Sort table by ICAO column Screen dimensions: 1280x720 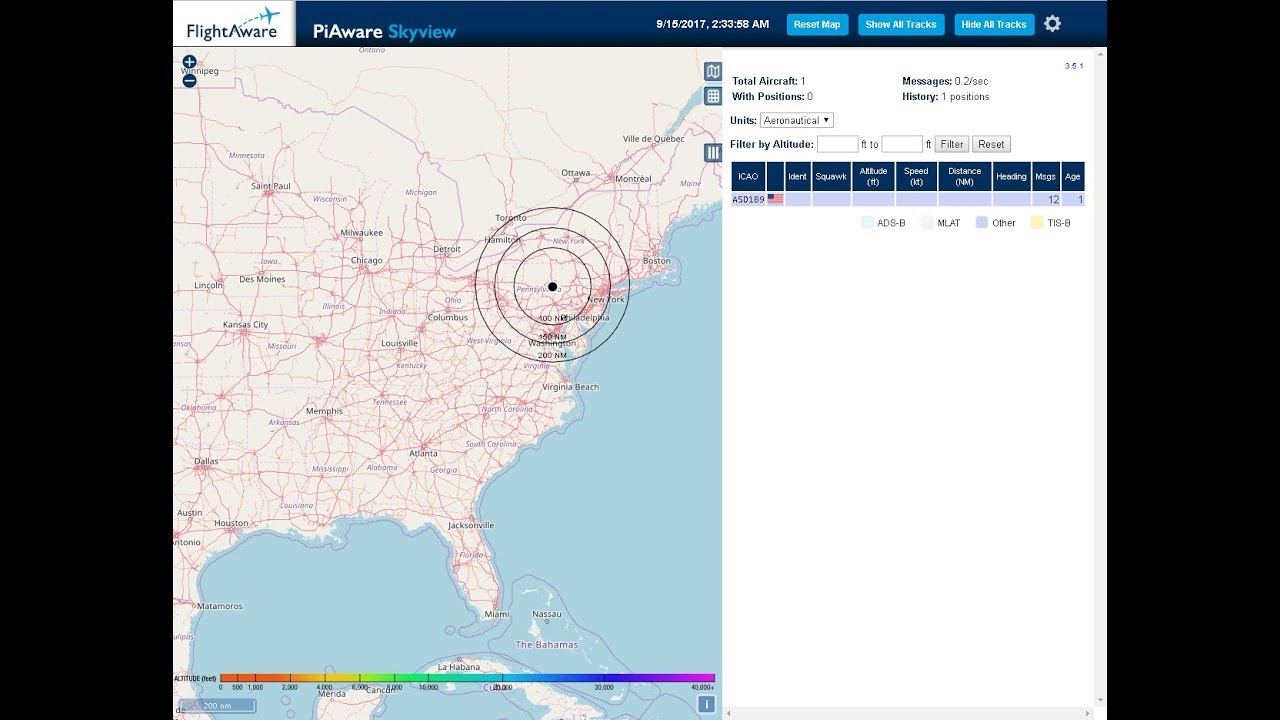pyautogui.click(x=748, y=176)
